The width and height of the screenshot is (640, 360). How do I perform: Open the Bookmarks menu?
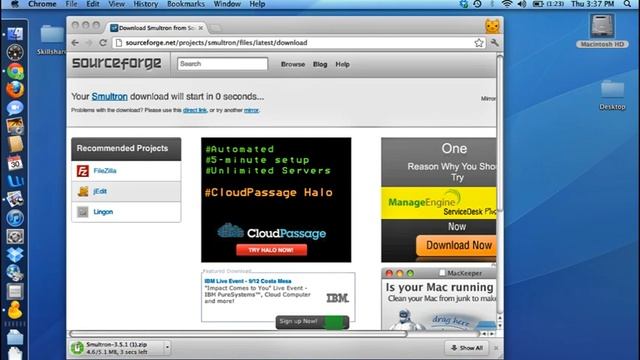(186, 4)
